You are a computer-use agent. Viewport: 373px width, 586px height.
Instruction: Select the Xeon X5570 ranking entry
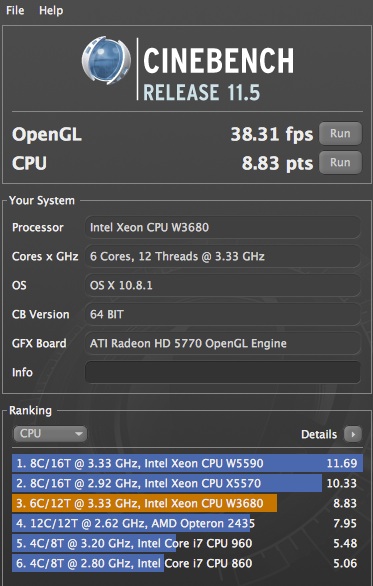coord(187,483)
